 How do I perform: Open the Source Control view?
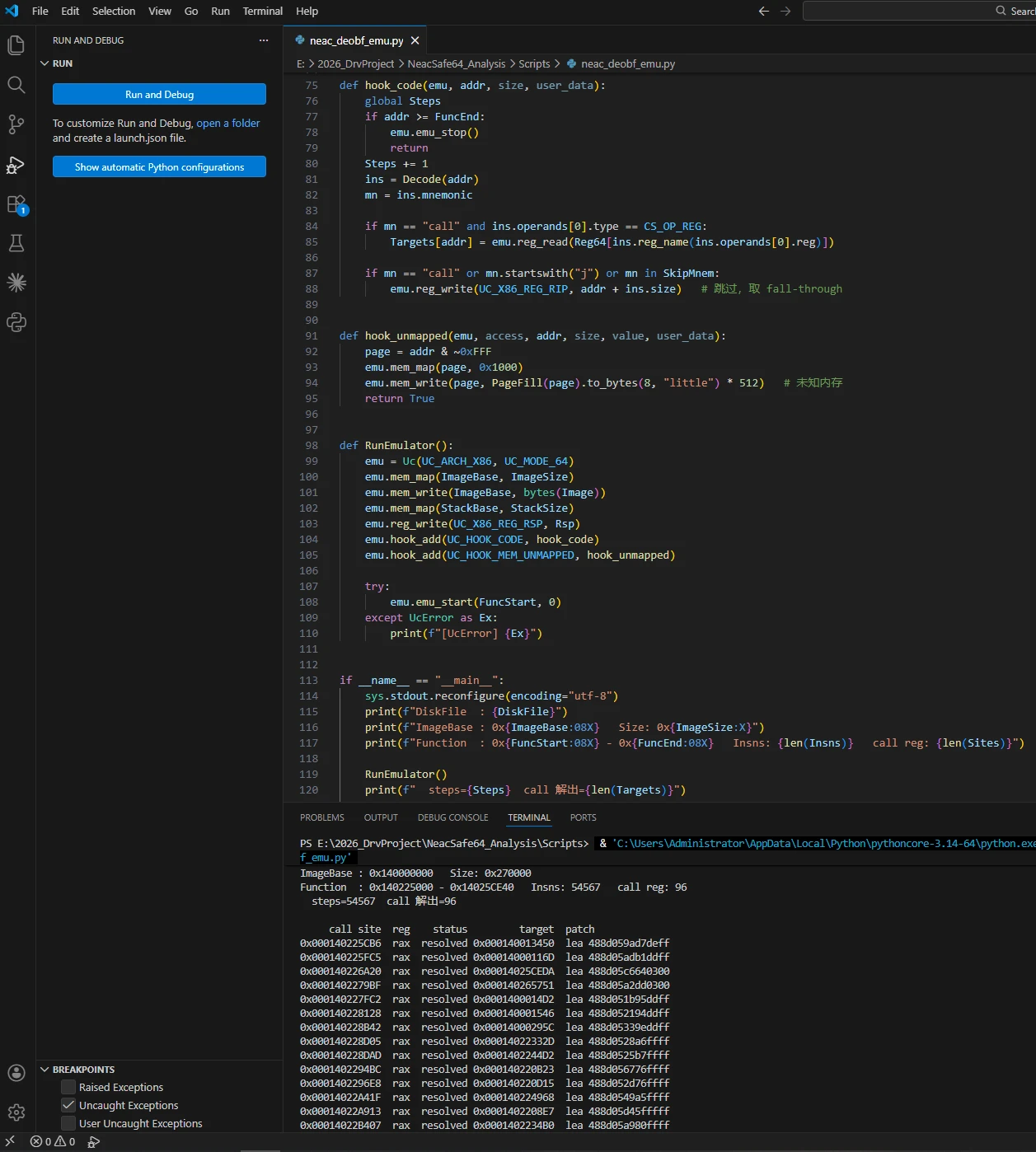(x=16, y=124)
